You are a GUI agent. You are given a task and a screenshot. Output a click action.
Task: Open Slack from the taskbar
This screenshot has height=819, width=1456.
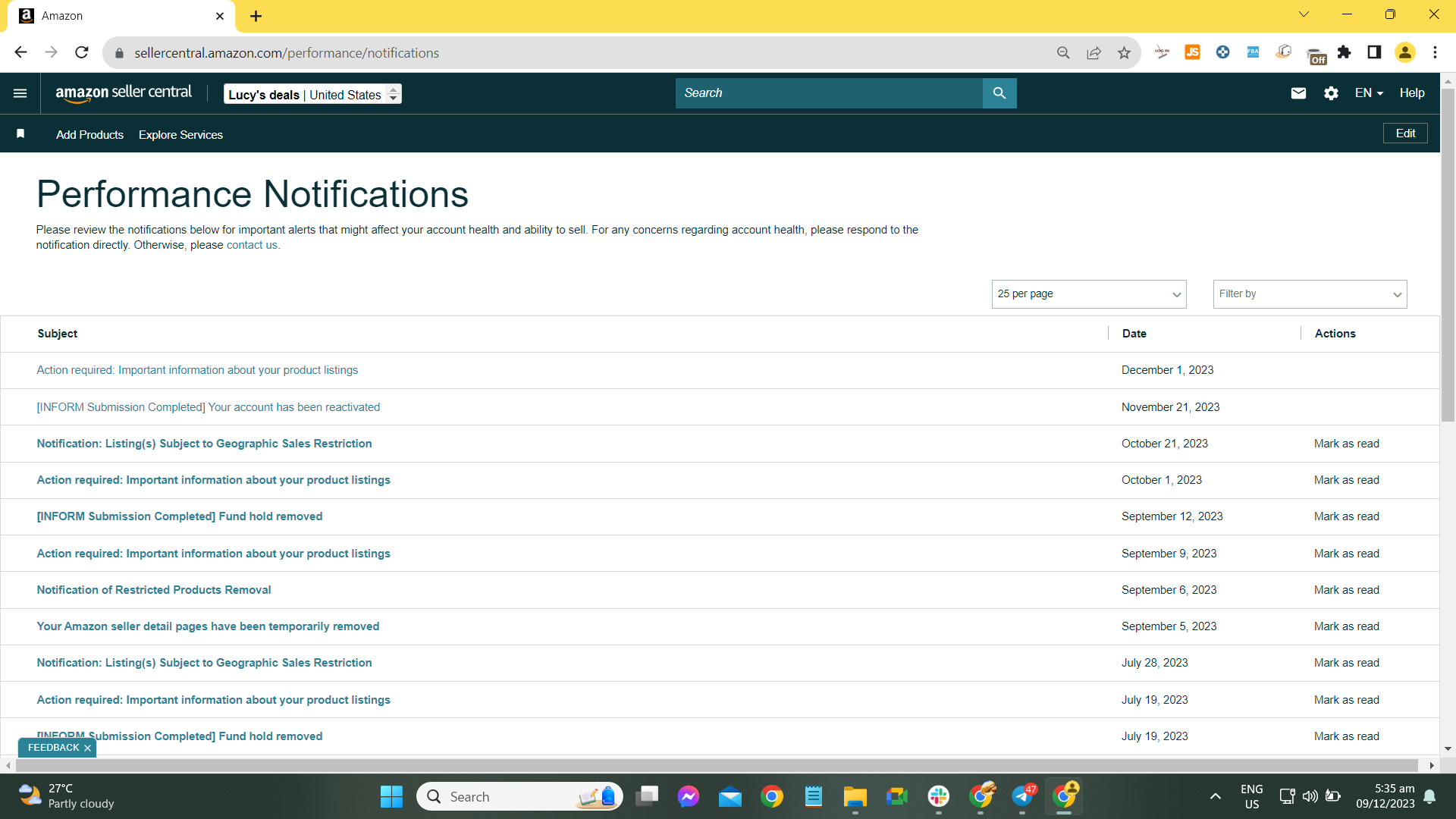pos(938,796)
